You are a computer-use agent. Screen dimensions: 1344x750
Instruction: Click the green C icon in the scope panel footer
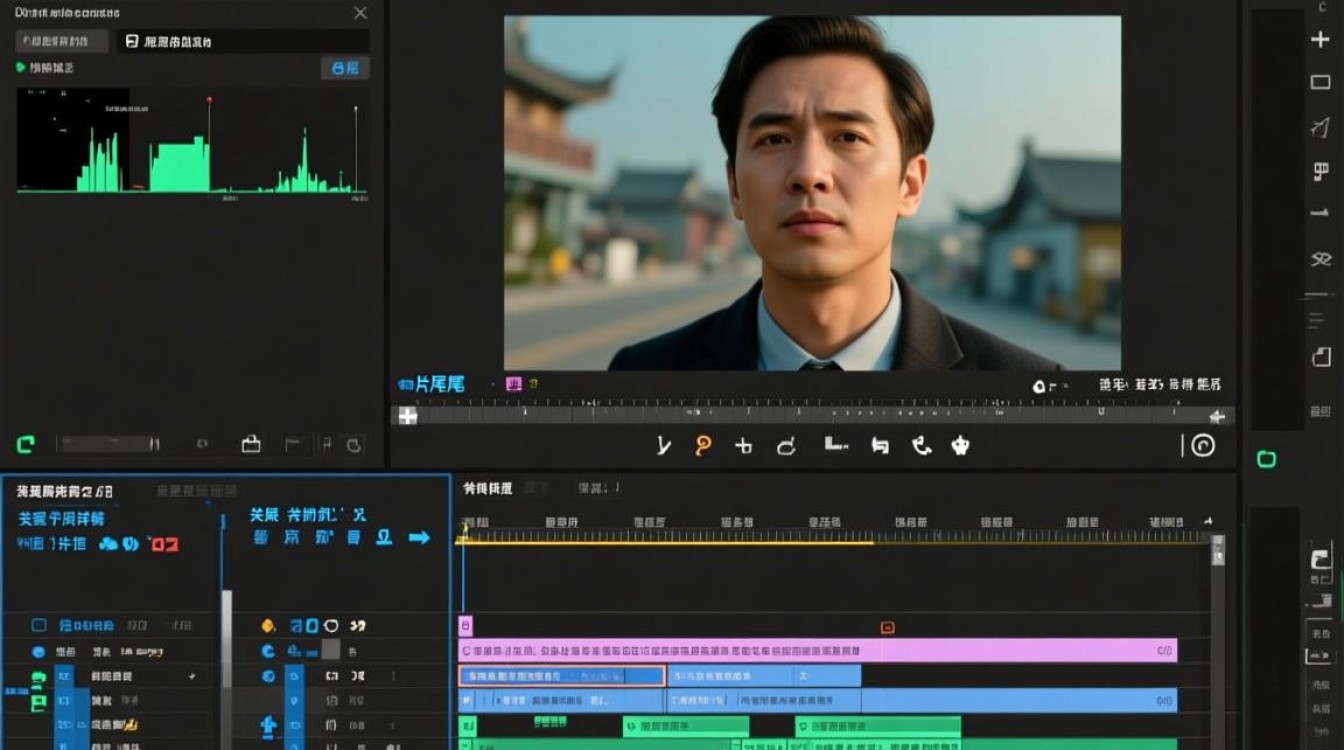(x=26, y=444)
